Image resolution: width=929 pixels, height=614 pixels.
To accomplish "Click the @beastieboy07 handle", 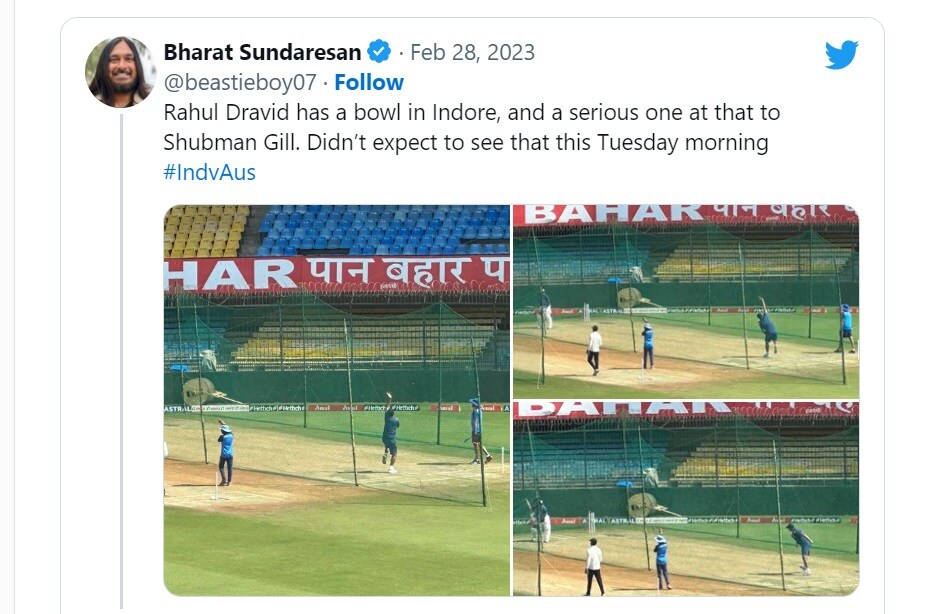I will (x=242, y=82).
